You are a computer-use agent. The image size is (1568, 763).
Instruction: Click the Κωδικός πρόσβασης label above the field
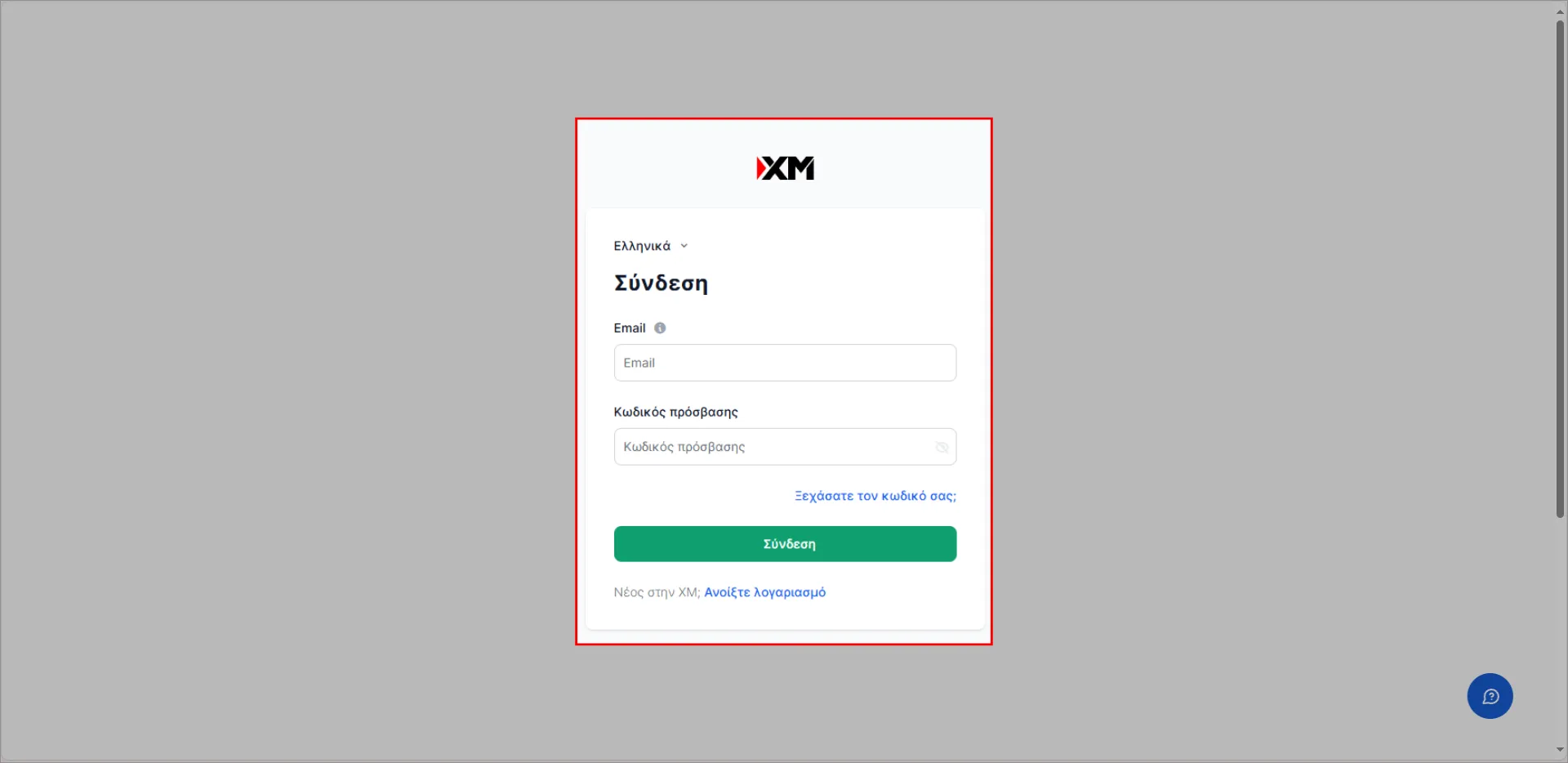tap(675, 412)
